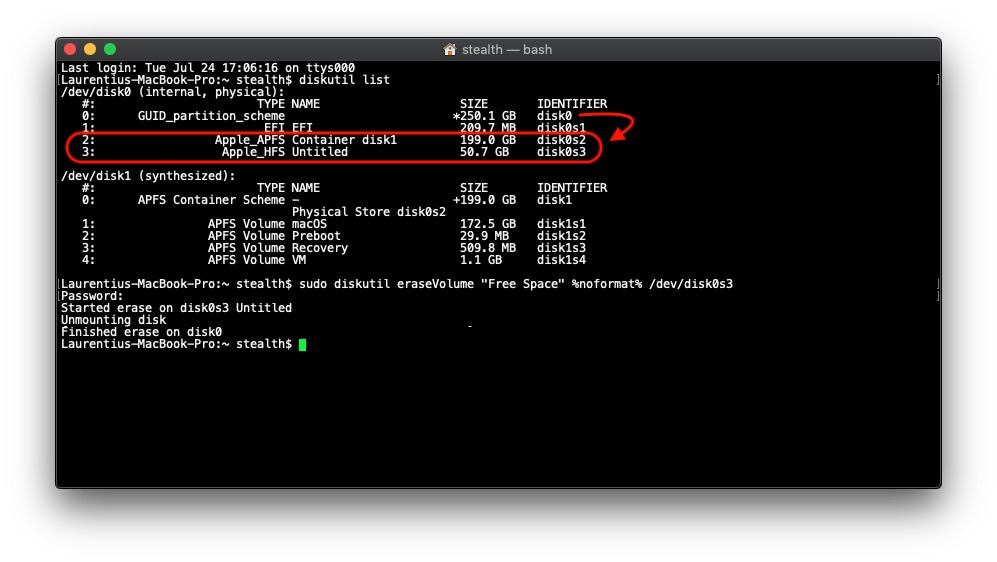Click the red curved arrow annotation

tap(625, 128)
